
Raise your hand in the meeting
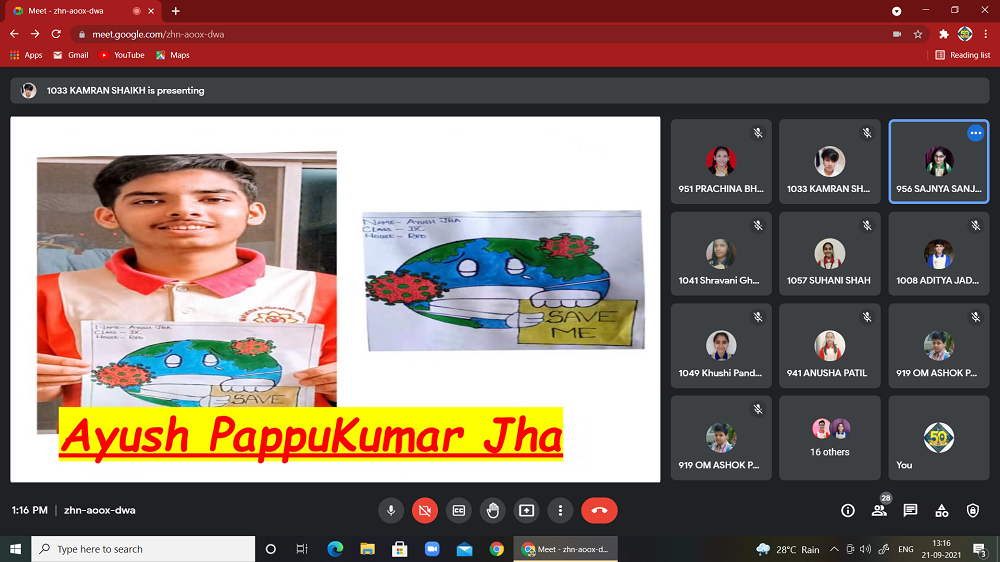493,510
